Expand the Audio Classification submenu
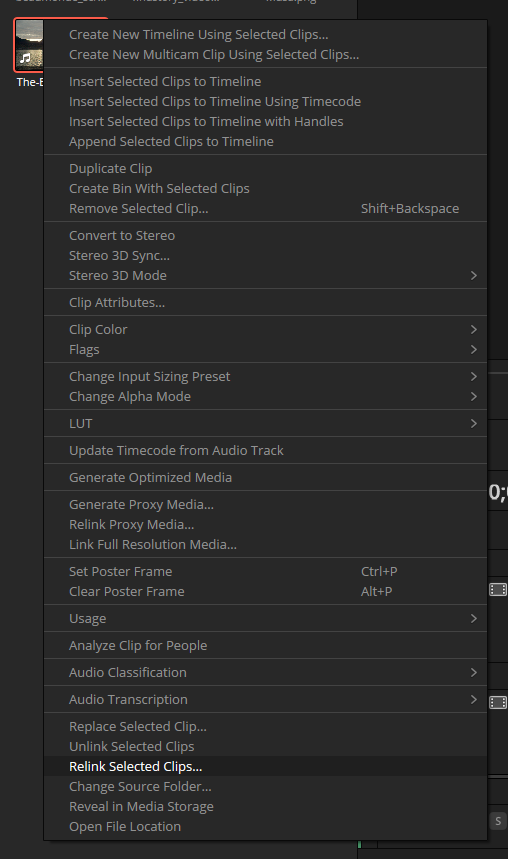This screenshot has height=859, width=508. click(265, 672)
